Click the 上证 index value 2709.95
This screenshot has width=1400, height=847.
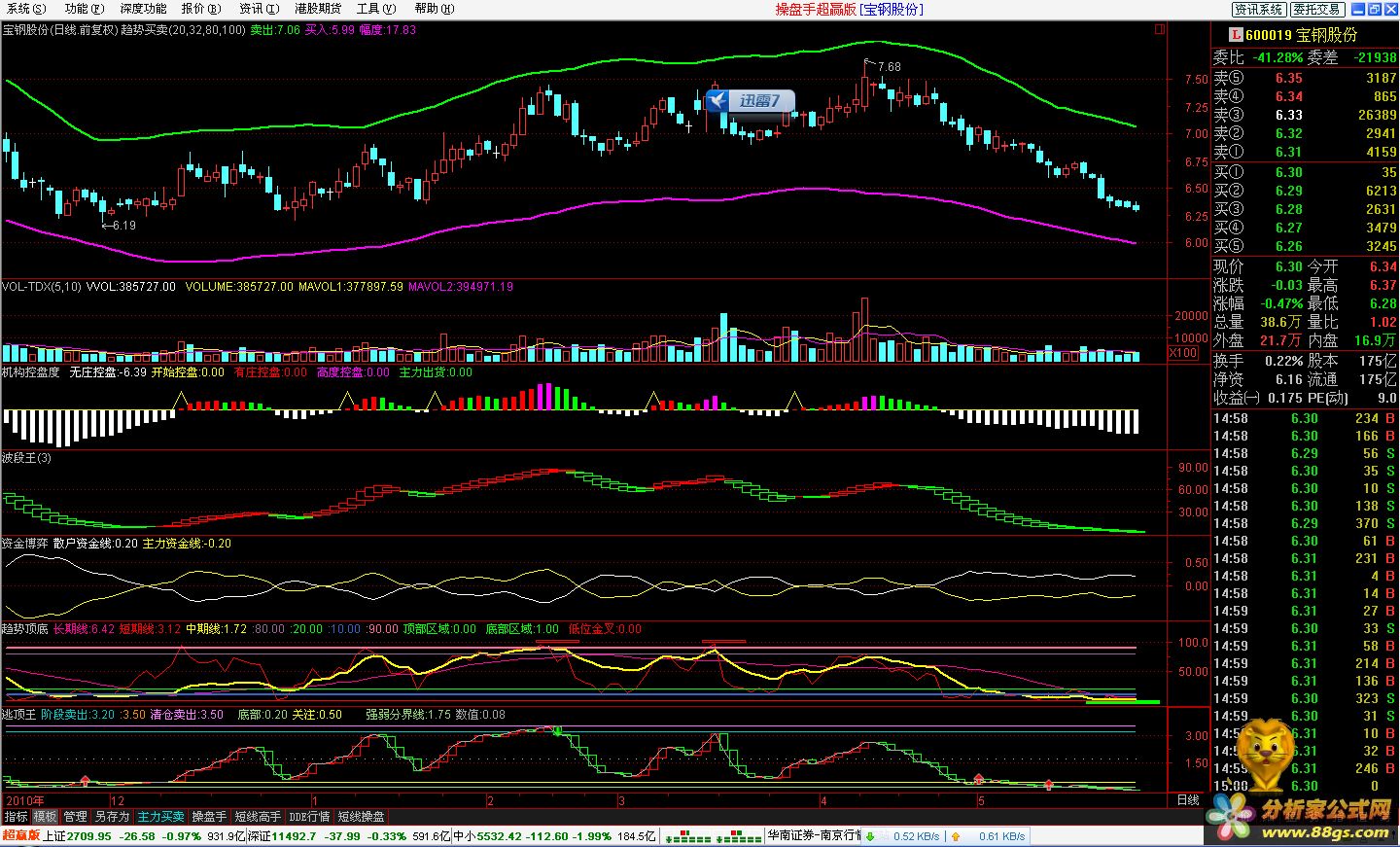(x=91, y=835)
